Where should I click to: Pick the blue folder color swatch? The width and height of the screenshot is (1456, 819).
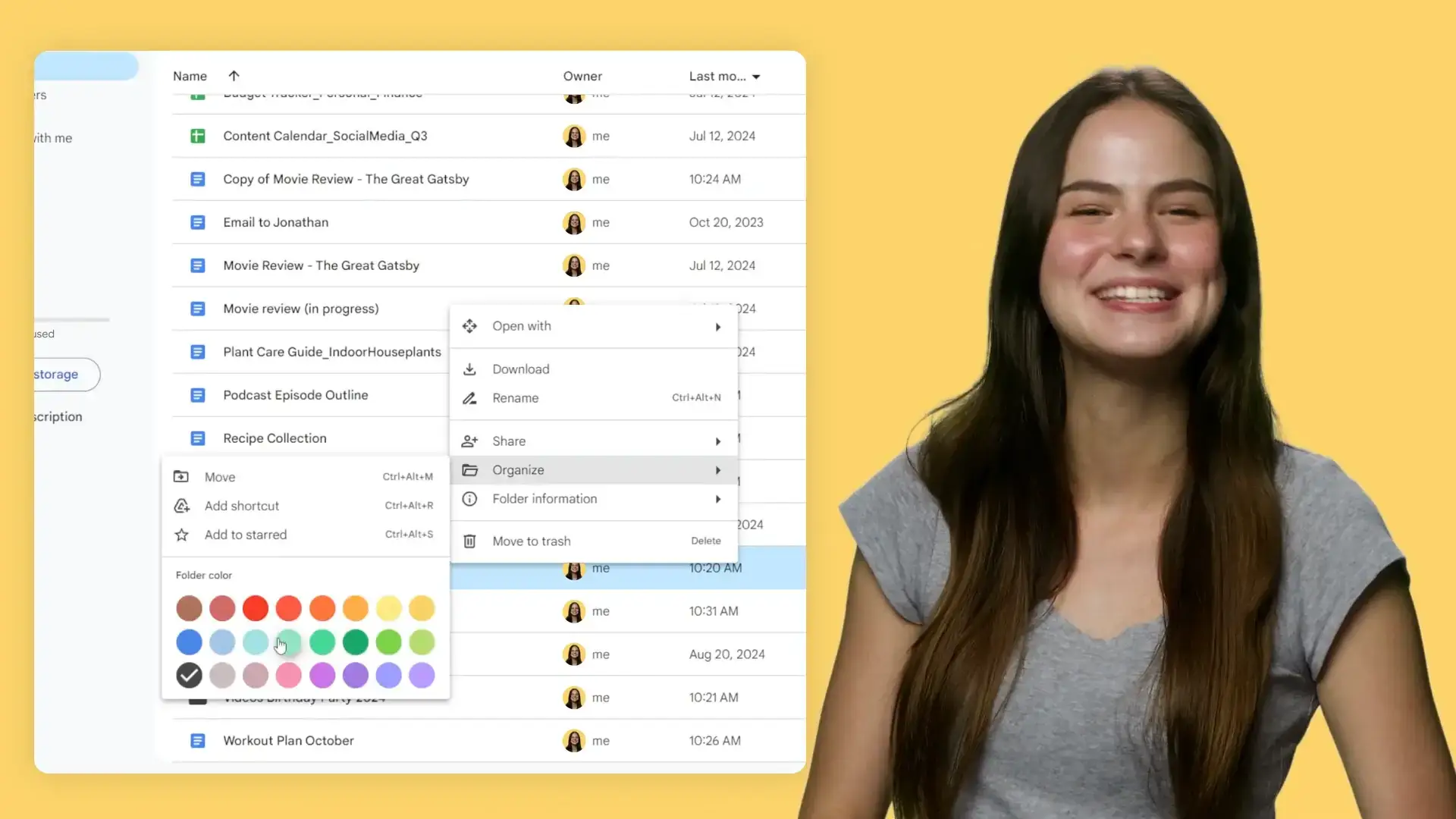(x=189, y=642)
